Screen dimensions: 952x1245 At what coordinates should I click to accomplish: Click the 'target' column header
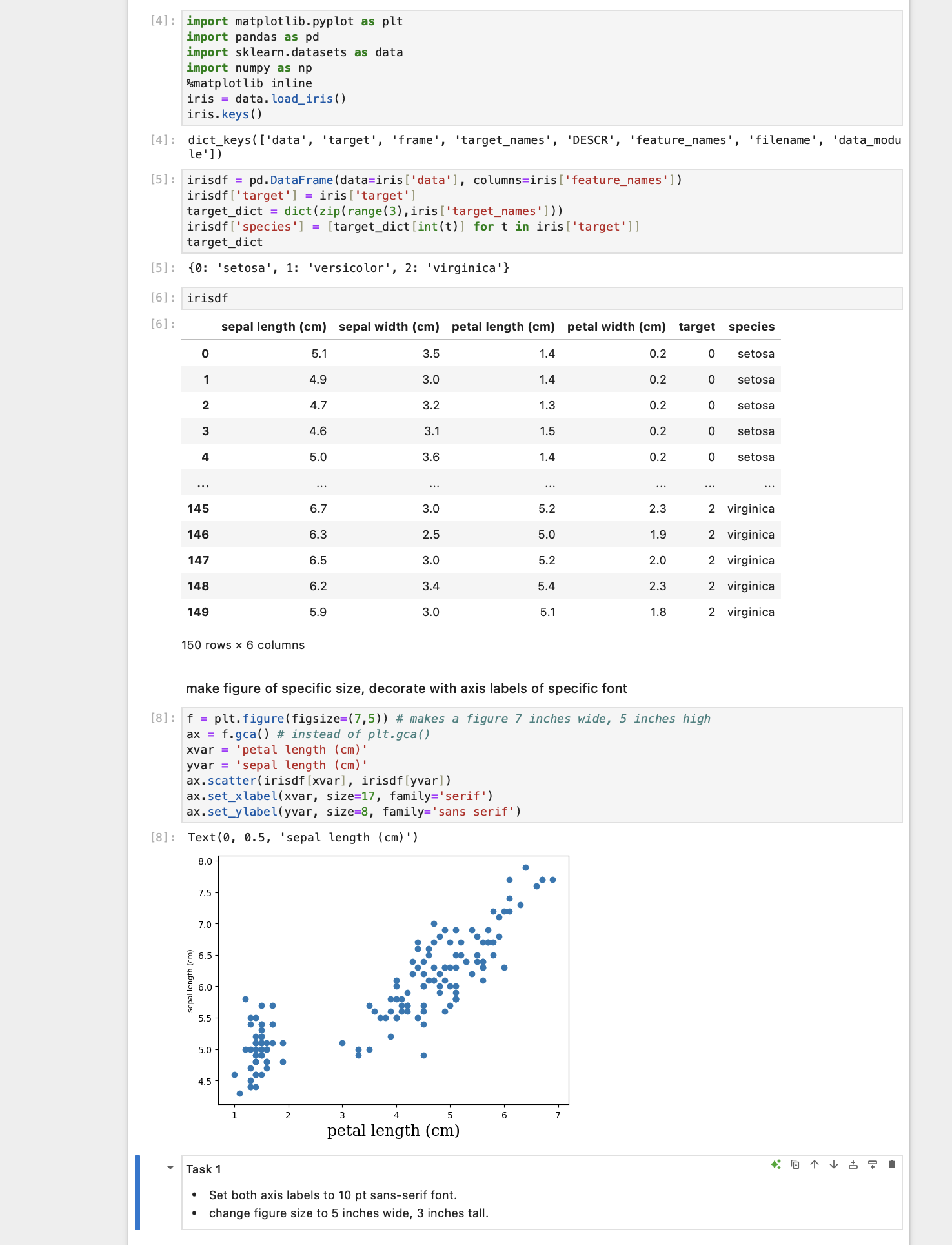click(x=697, y=327)
